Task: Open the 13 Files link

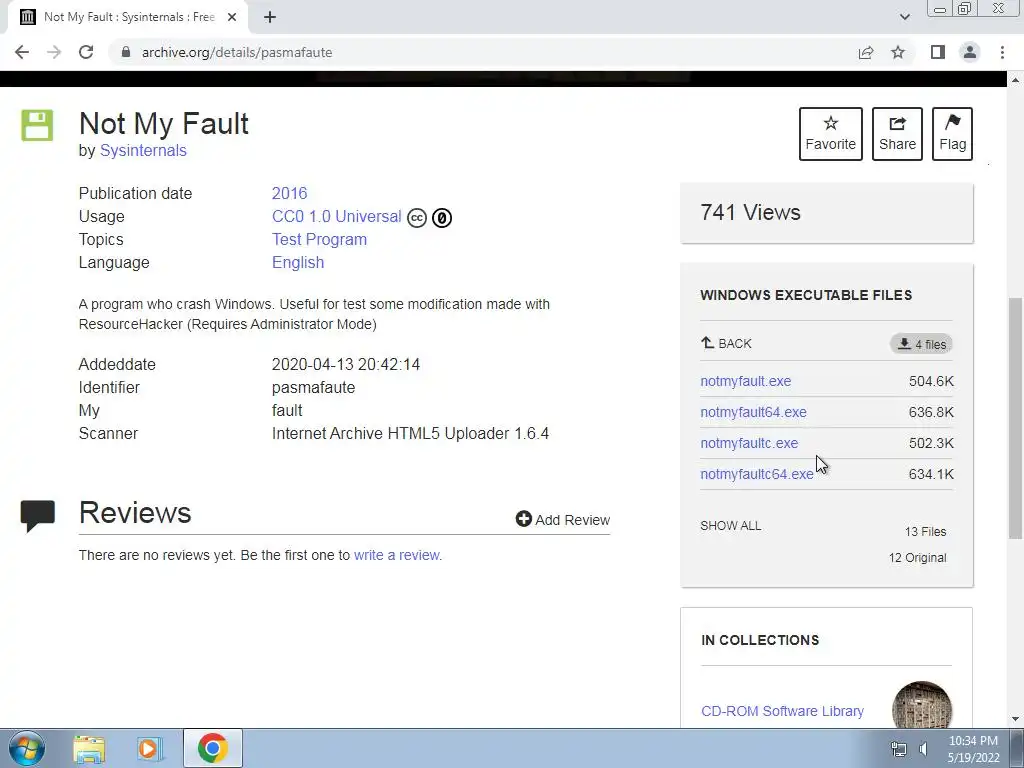Action: [x=925, y=532]
